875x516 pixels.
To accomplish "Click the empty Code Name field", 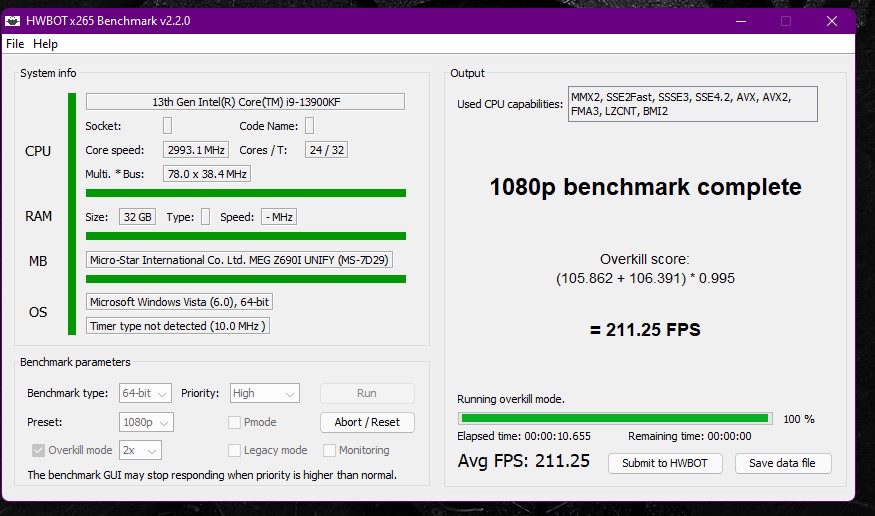I will pyautogui.click(x=310, y=126).
